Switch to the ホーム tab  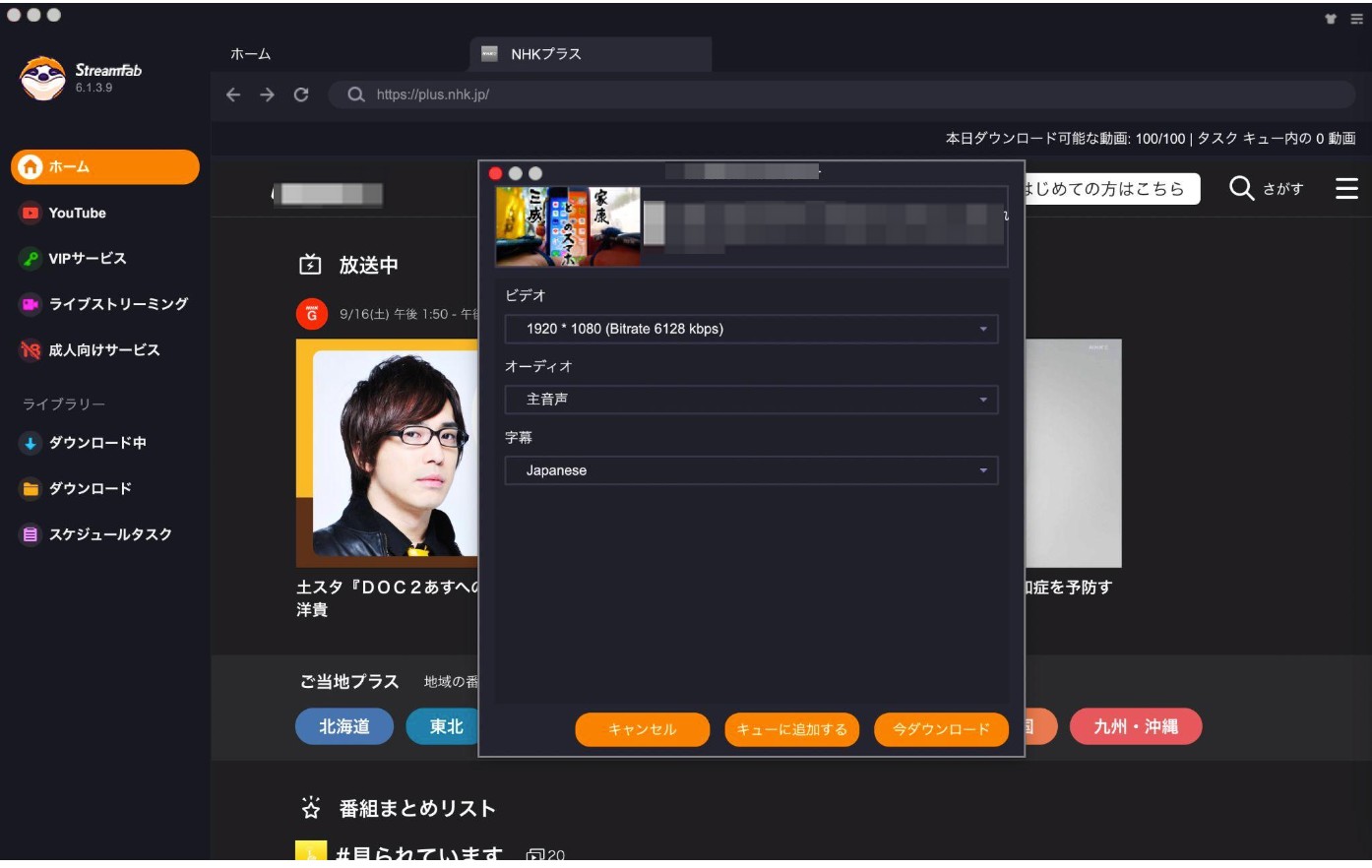[x=251, y=54]
